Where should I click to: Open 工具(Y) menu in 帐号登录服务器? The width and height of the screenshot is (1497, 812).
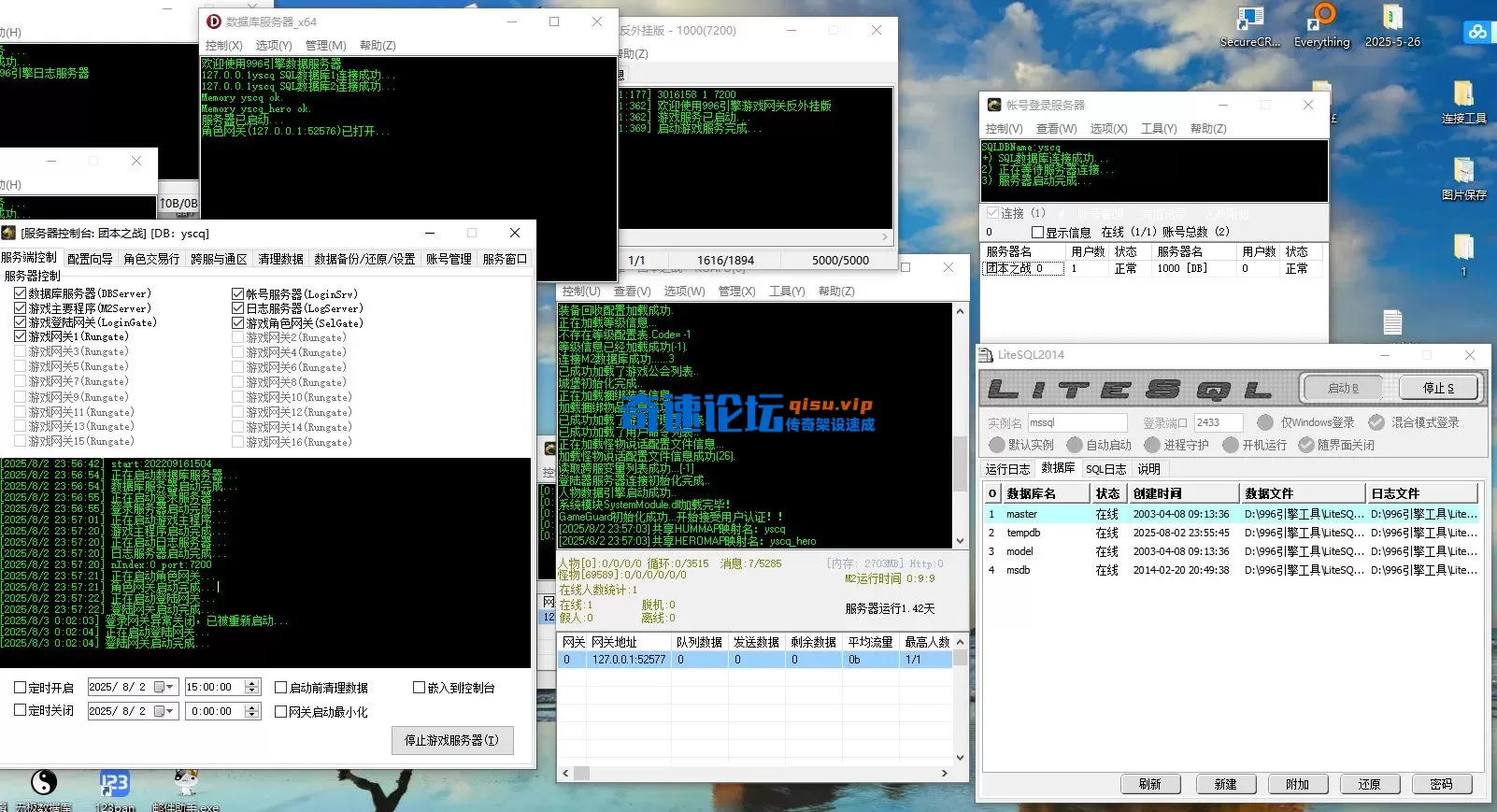point(1159,129)
